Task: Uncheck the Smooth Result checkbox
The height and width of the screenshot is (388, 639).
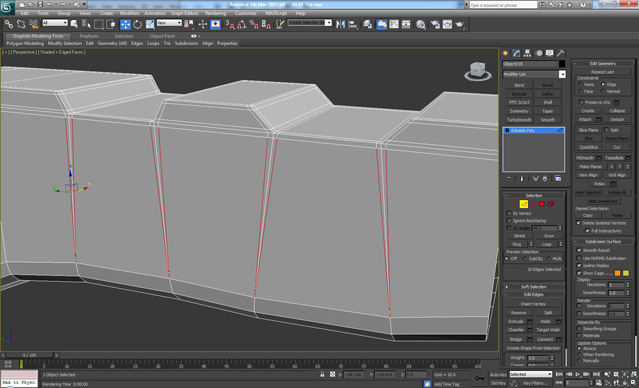Action: [579, 250]
